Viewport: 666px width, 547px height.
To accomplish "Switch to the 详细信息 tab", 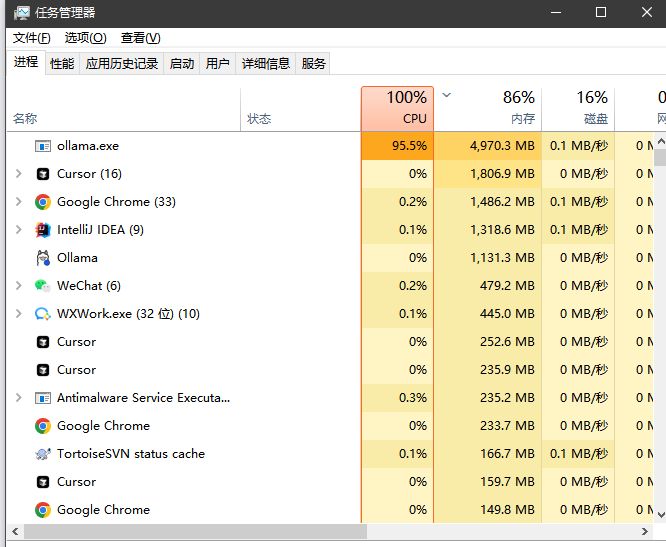I will (x=265, y=64).
